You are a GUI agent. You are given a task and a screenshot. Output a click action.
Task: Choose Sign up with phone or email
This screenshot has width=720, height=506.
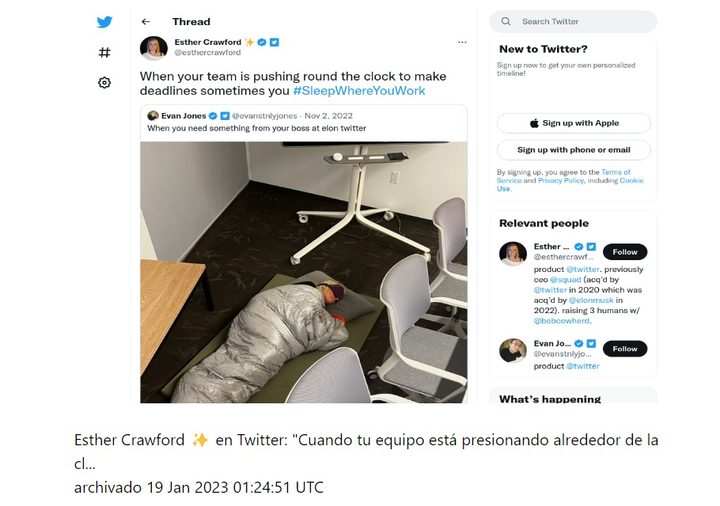pos(574,150)
